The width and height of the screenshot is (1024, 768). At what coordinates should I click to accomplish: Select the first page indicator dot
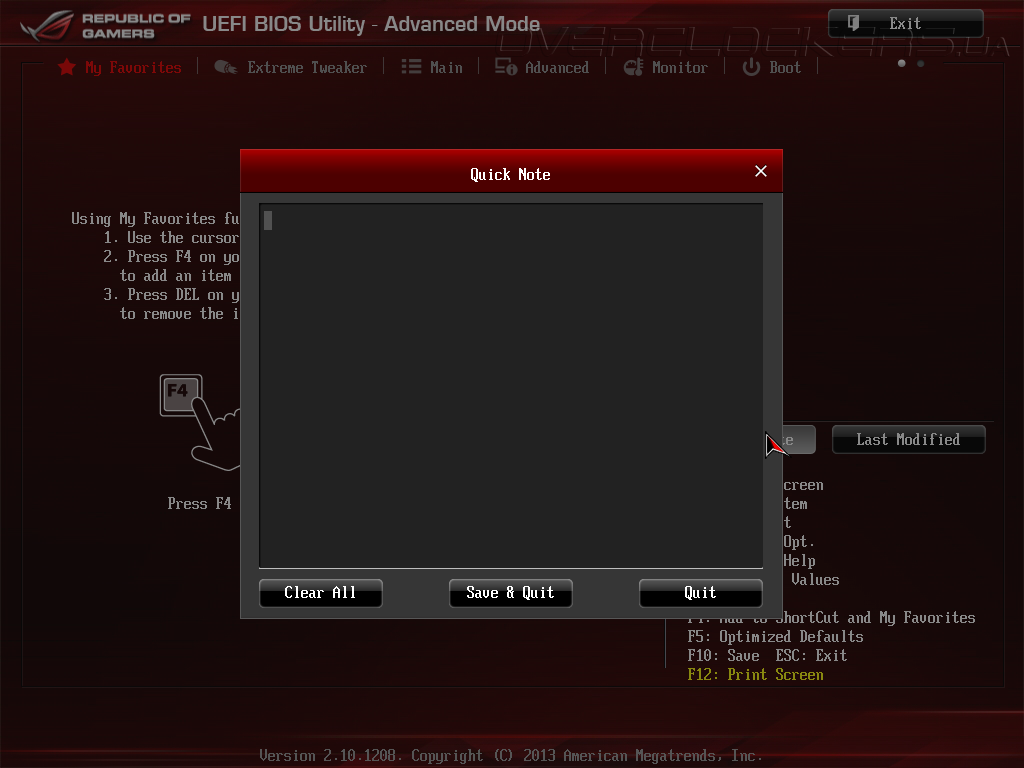[902, 63]
